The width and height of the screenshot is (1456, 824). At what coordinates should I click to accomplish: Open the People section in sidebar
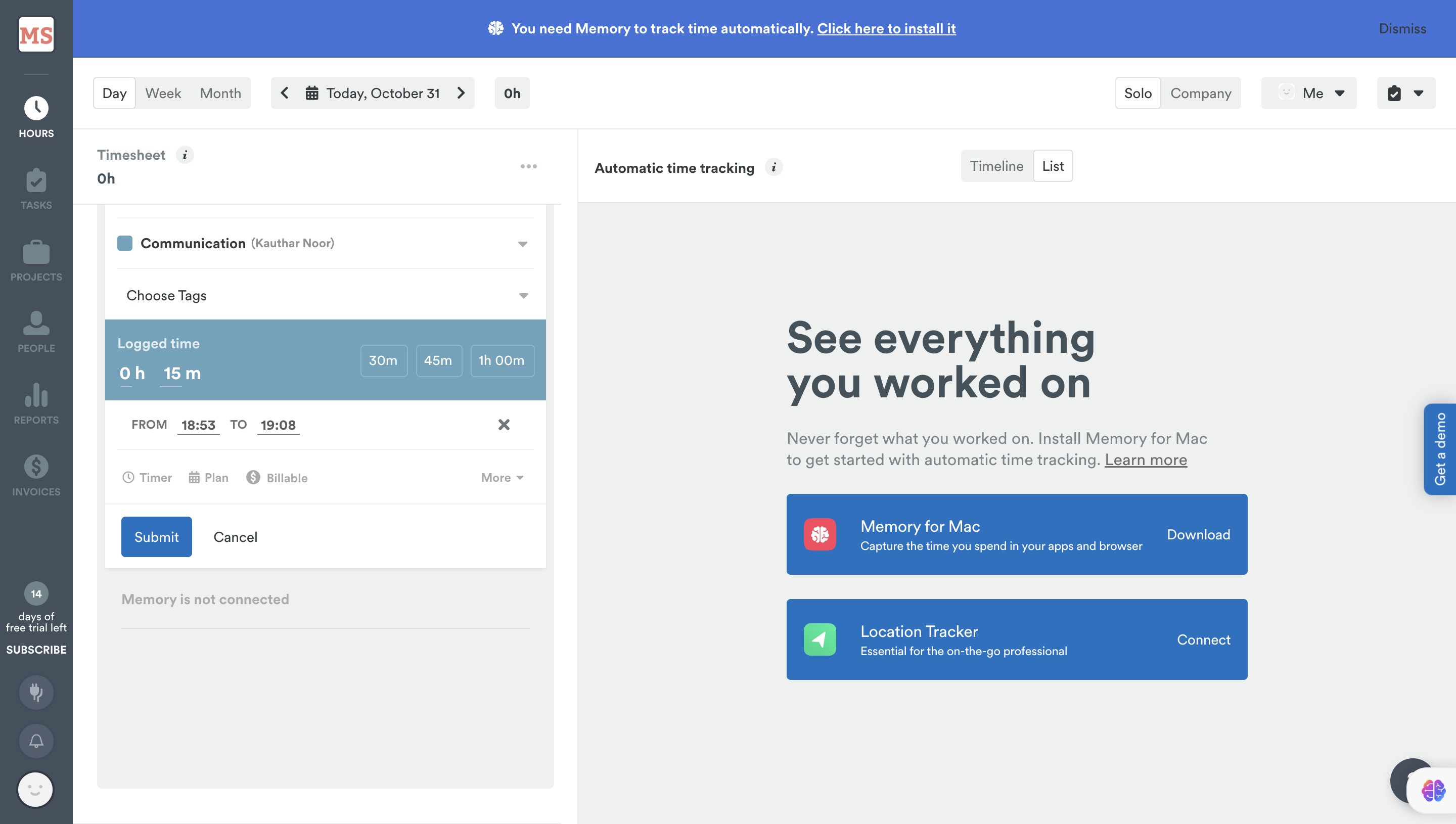36,332
